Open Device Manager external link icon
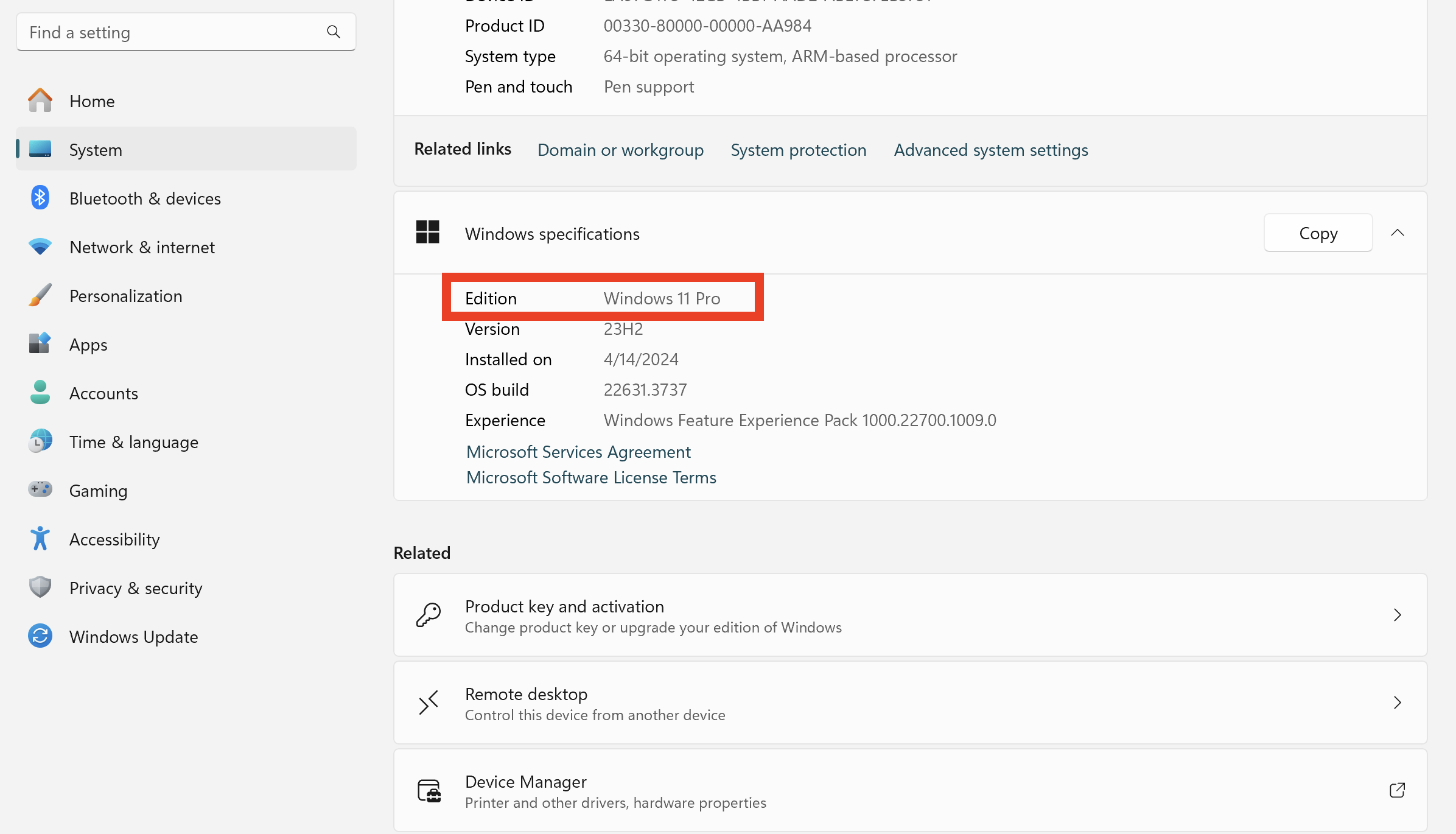 pyautogui.click(x=1397, y=790)
